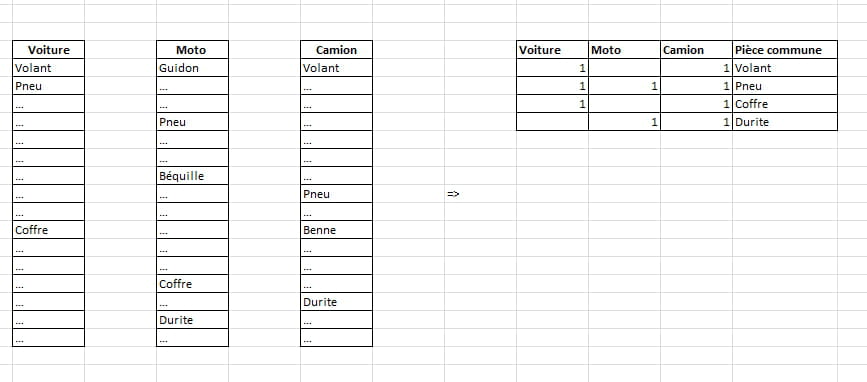Select the Coffre cell in Voiture list
This screenshot has height=382, width=867.
(x=49, y=229)
